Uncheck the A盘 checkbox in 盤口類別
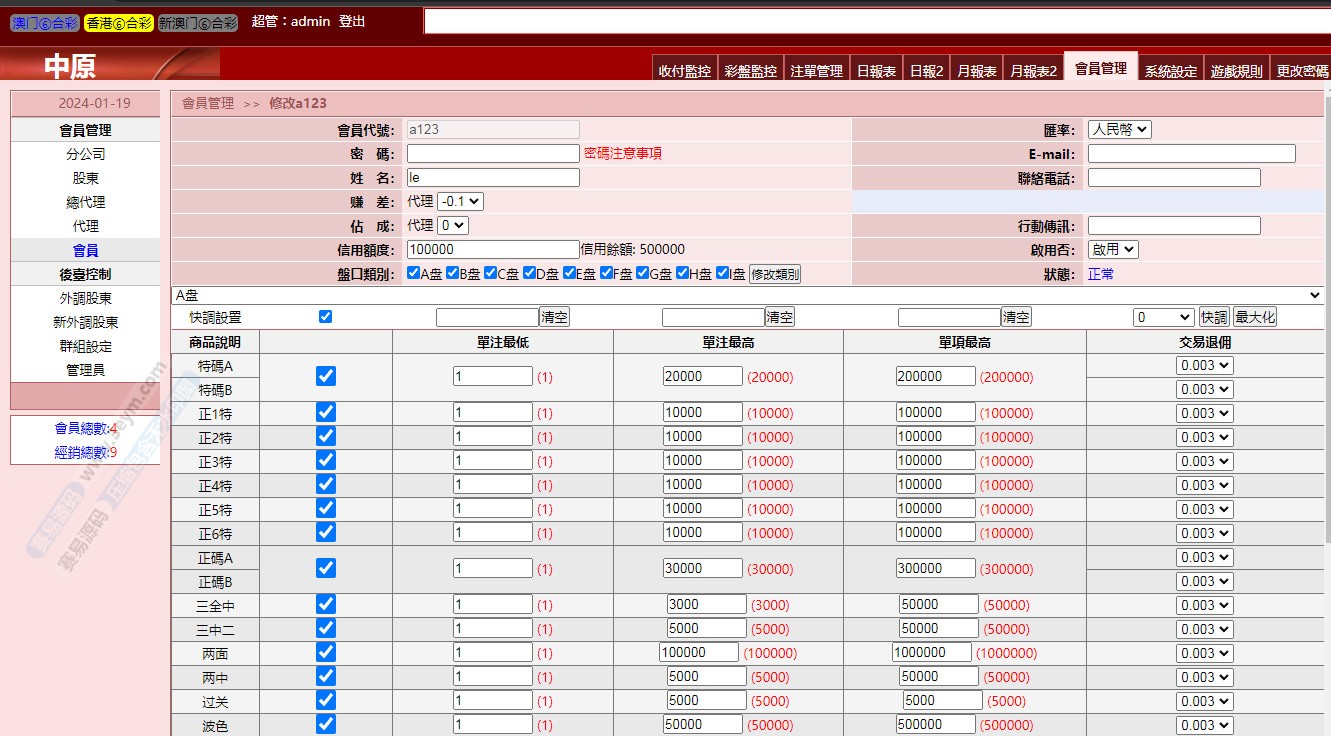 click(414, 273)
